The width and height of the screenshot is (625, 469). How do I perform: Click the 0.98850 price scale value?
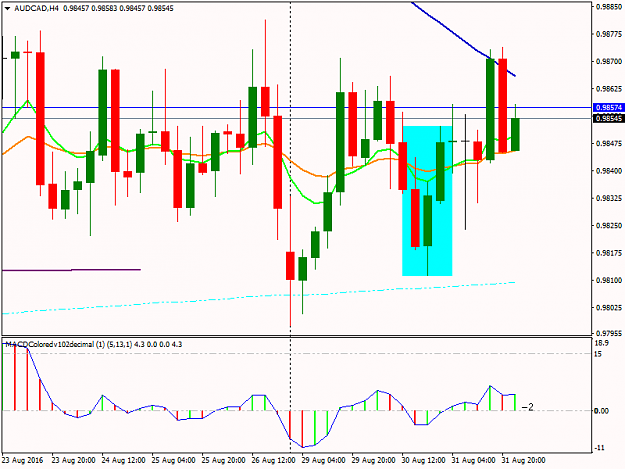tap(609, 7)
